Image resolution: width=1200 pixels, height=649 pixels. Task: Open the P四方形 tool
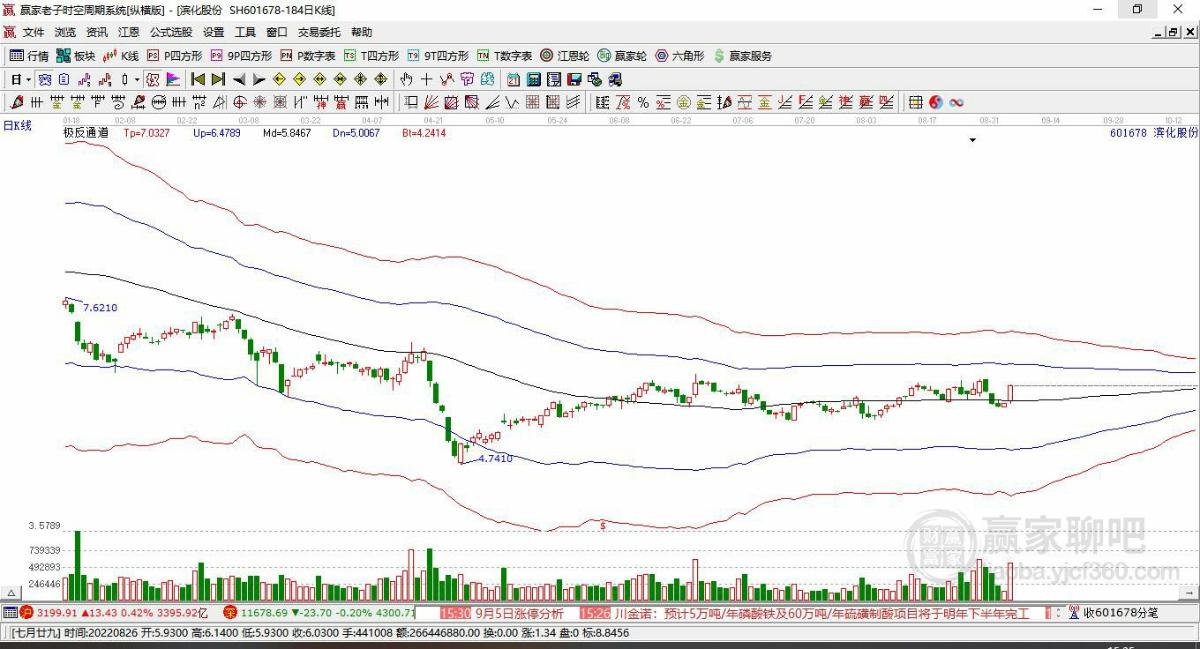[x=175, y=56]
